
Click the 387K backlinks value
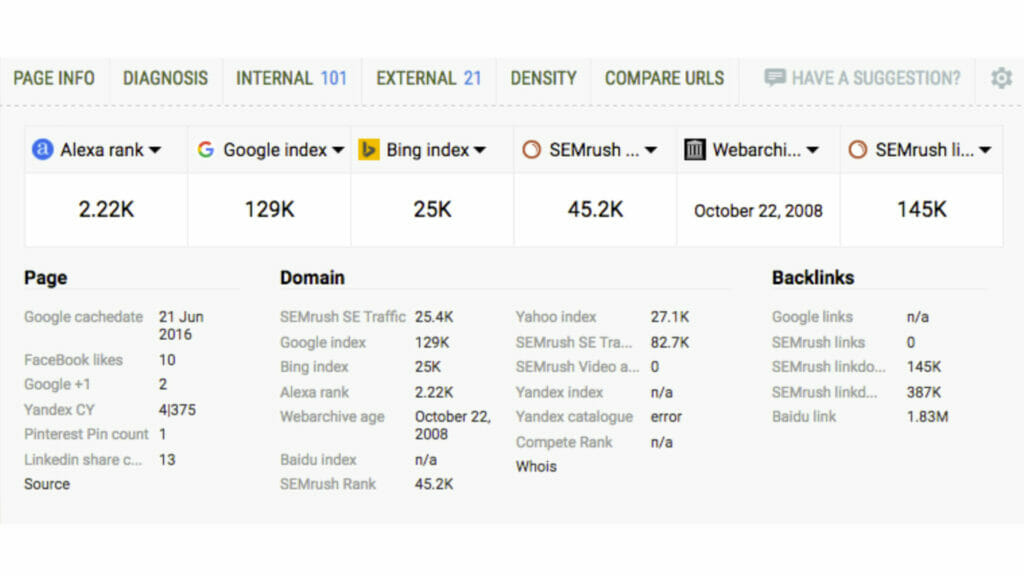[924, 392]
